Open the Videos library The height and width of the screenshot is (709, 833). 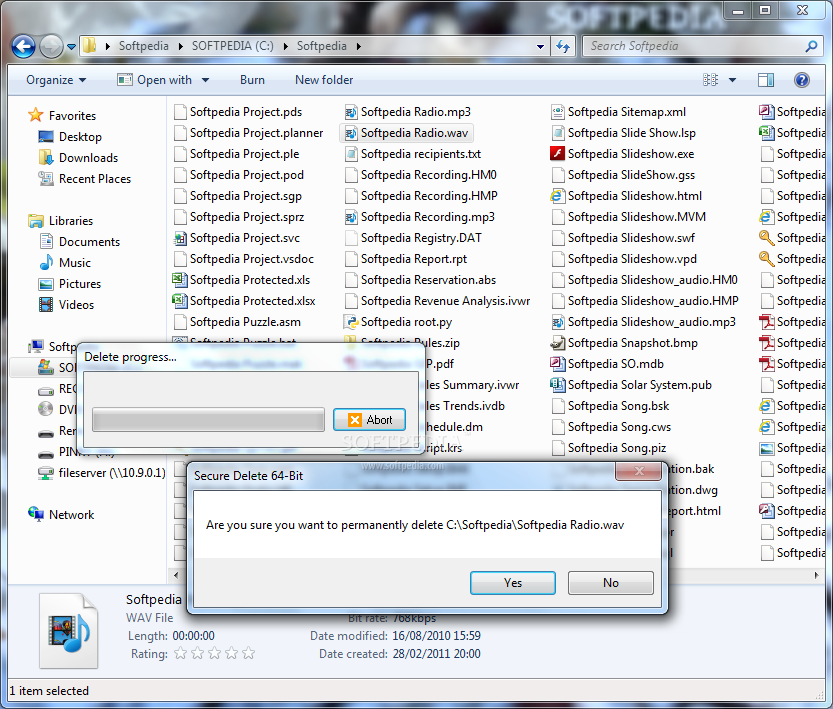(66, 305)
